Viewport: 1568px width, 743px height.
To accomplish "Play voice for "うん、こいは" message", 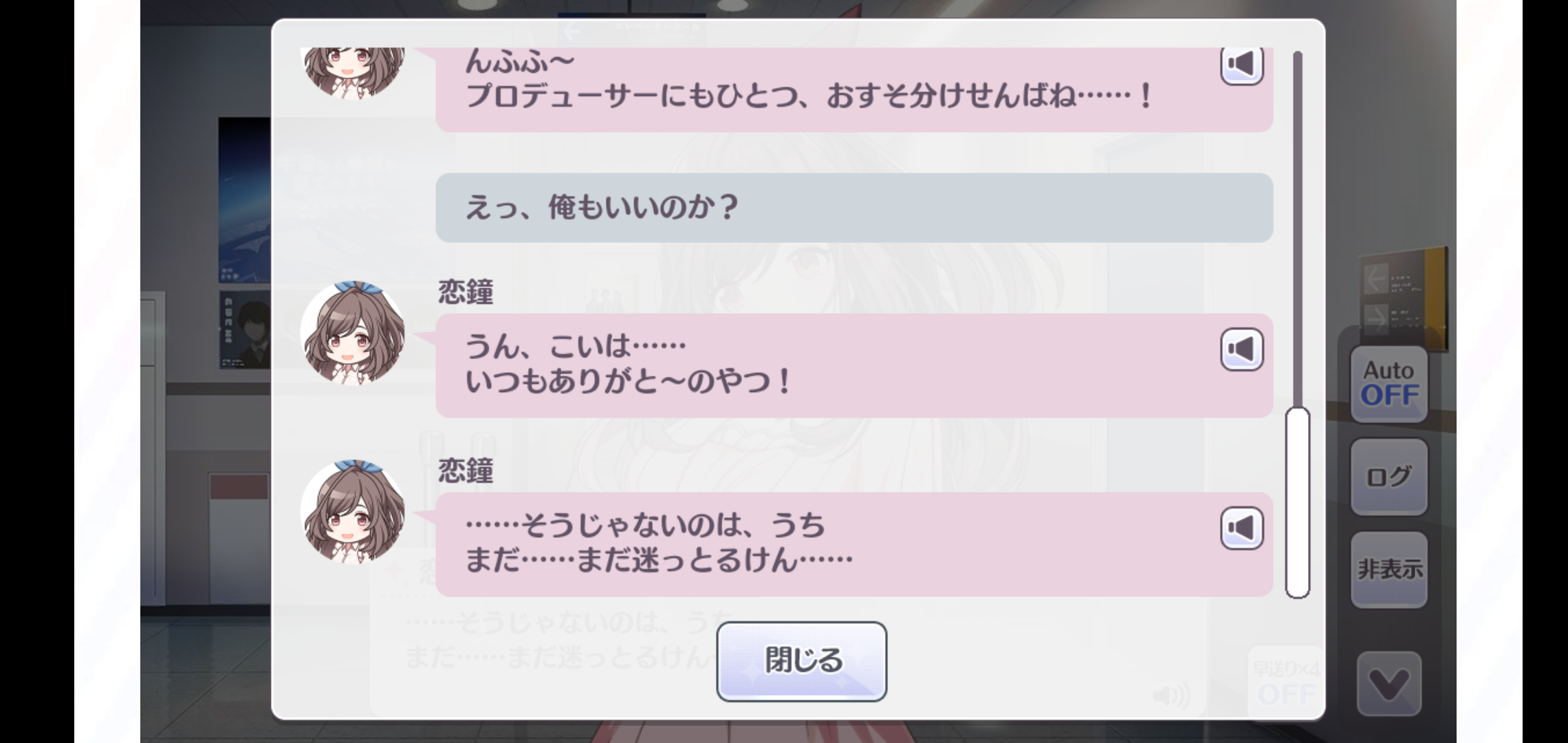I will (x=1241, y=349).
